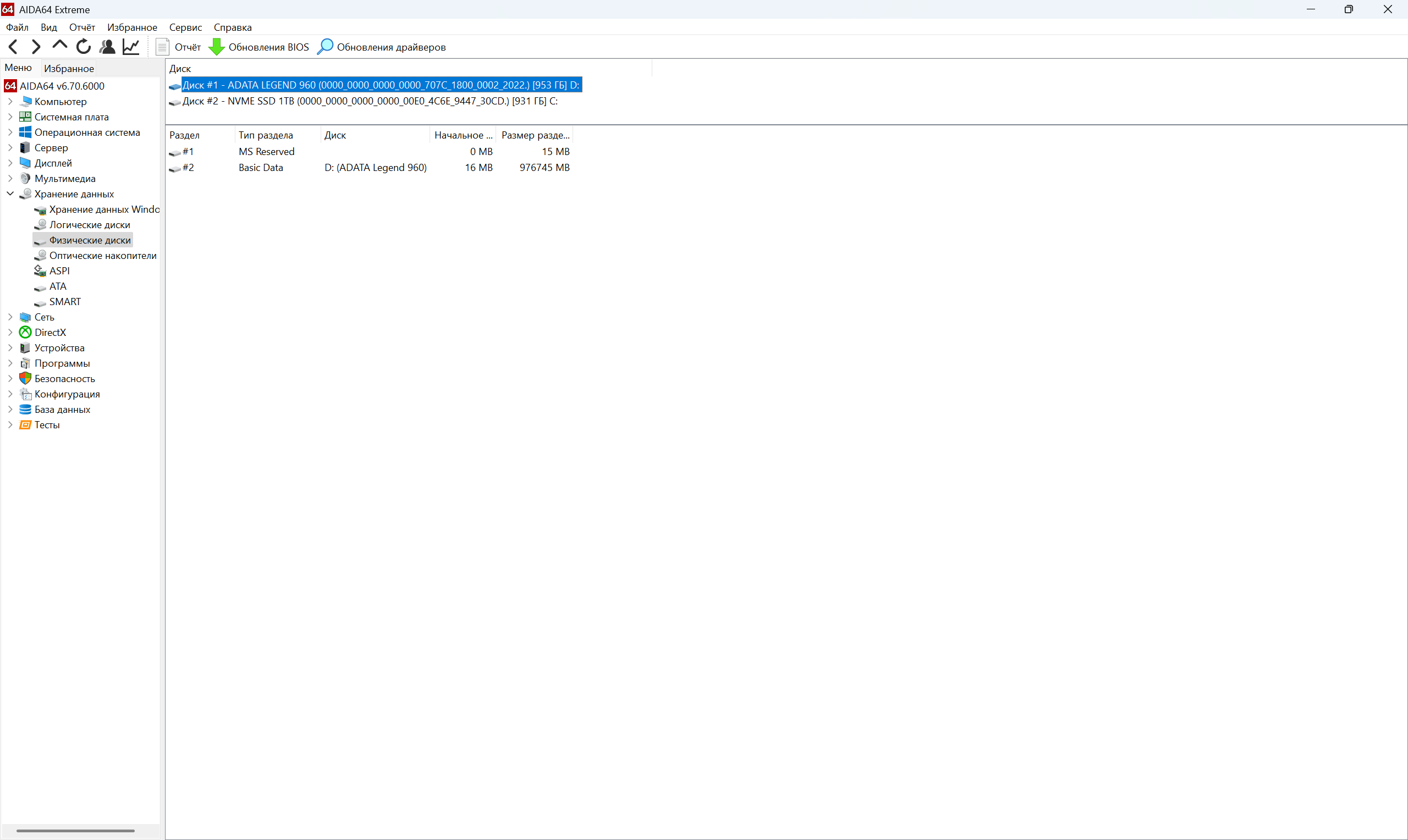Viewport: 1408px width, 840px height.
Task: Select Логические диски tree item
Action: pos(90,225)
